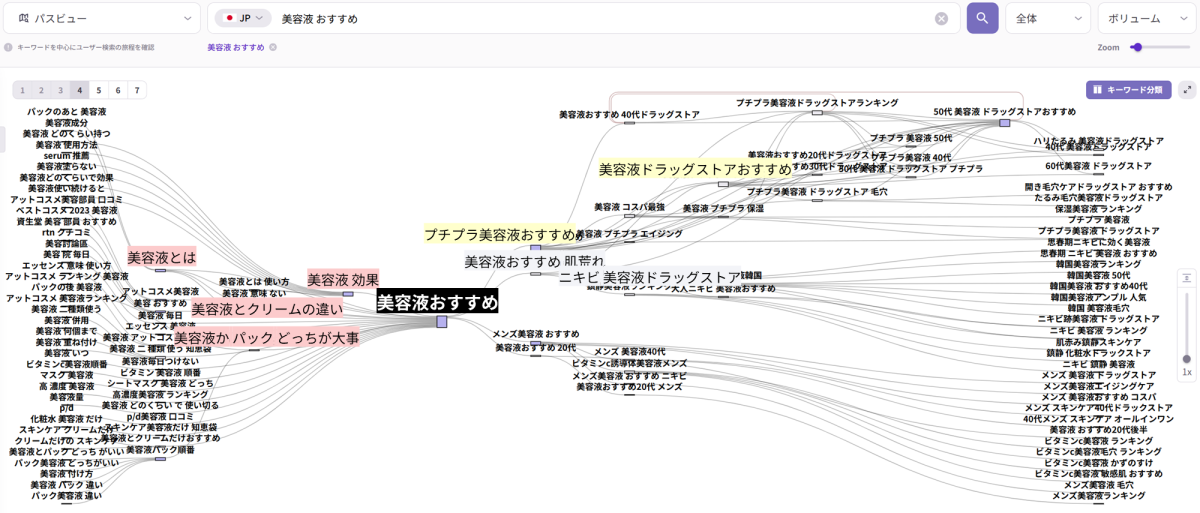Open the JP country selector
Image resolution: width=1200 pixels, height=513 pixels.
244,18
